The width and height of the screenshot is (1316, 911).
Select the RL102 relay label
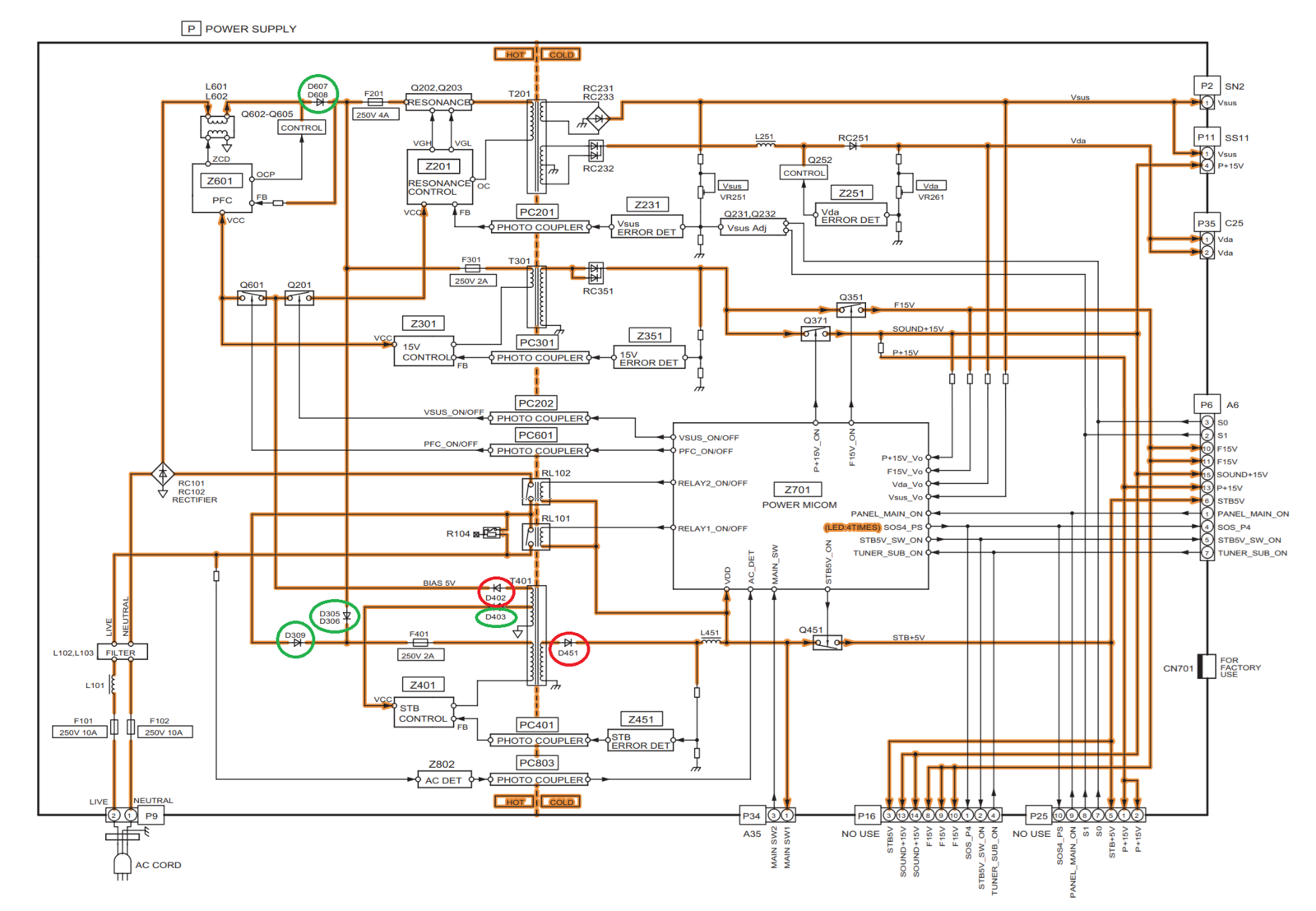(556, 473)
